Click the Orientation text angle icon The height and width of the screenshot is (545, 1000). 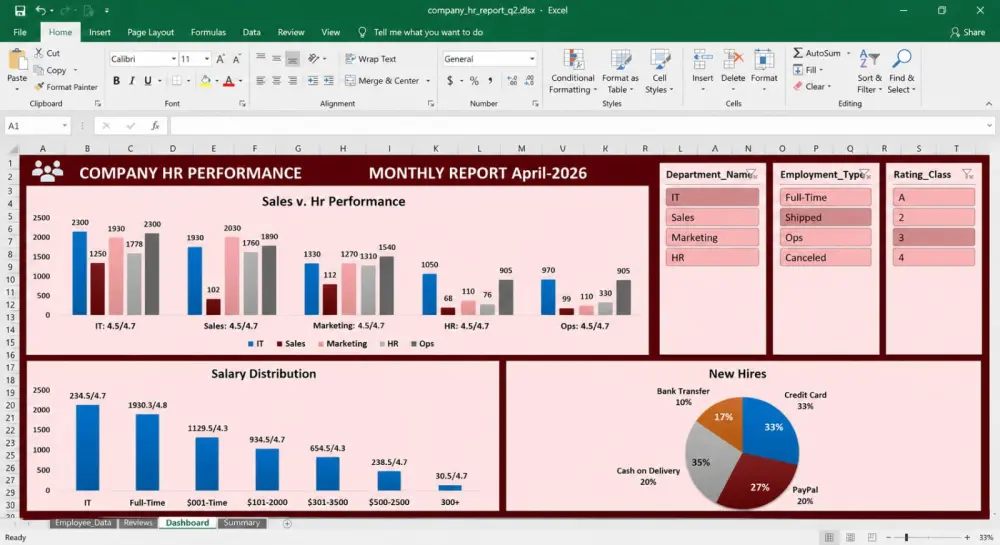click(x=313, y=59)
